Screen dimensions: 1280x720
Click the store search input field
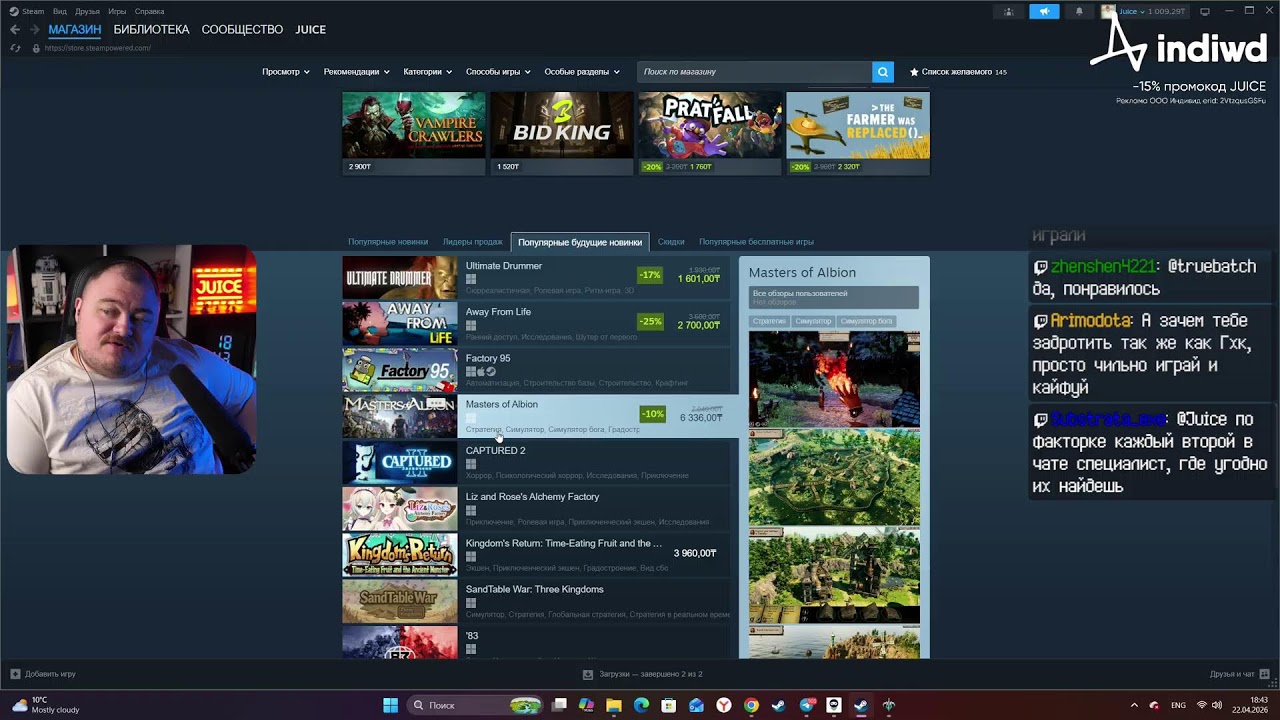(x=755, y=72)
